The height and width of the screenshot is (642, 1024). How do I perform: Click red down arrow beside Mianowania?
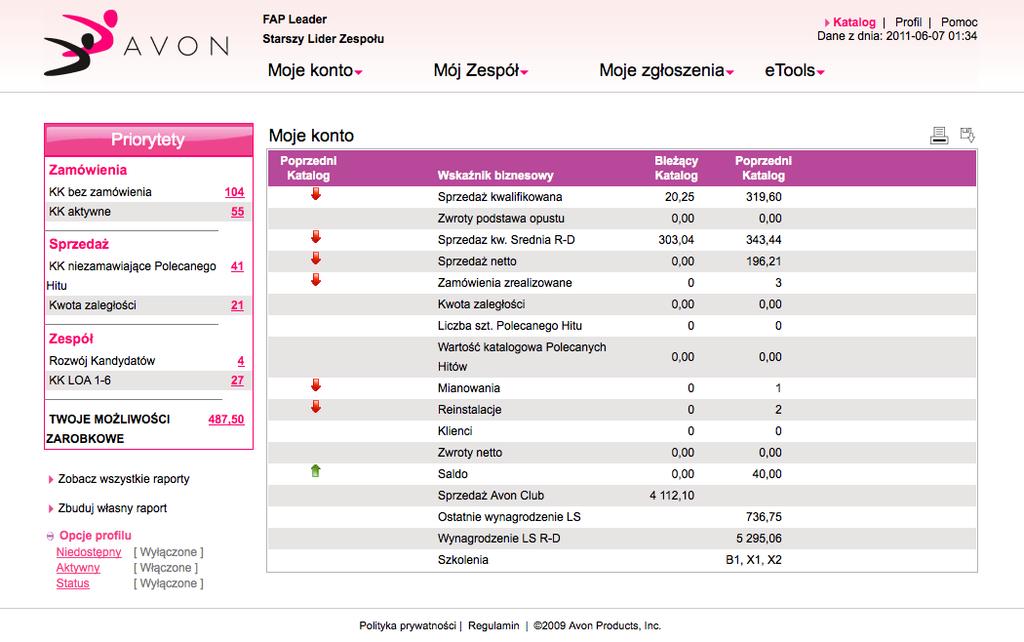[x=316, y=385]
